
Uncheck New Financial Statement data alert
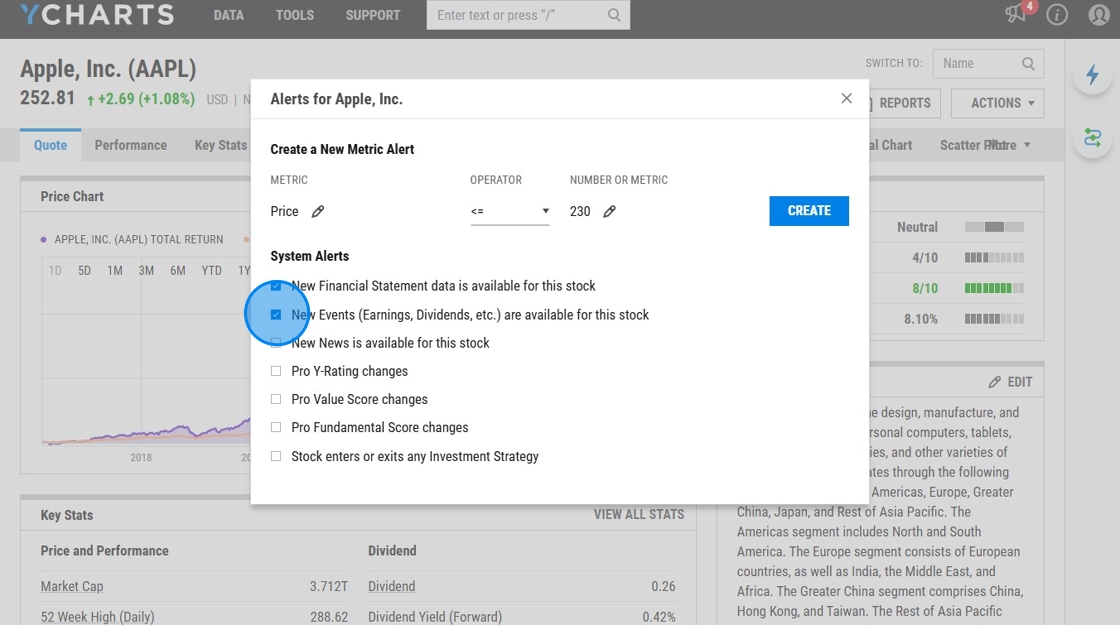pyautogui.click(x=276, y=286)
